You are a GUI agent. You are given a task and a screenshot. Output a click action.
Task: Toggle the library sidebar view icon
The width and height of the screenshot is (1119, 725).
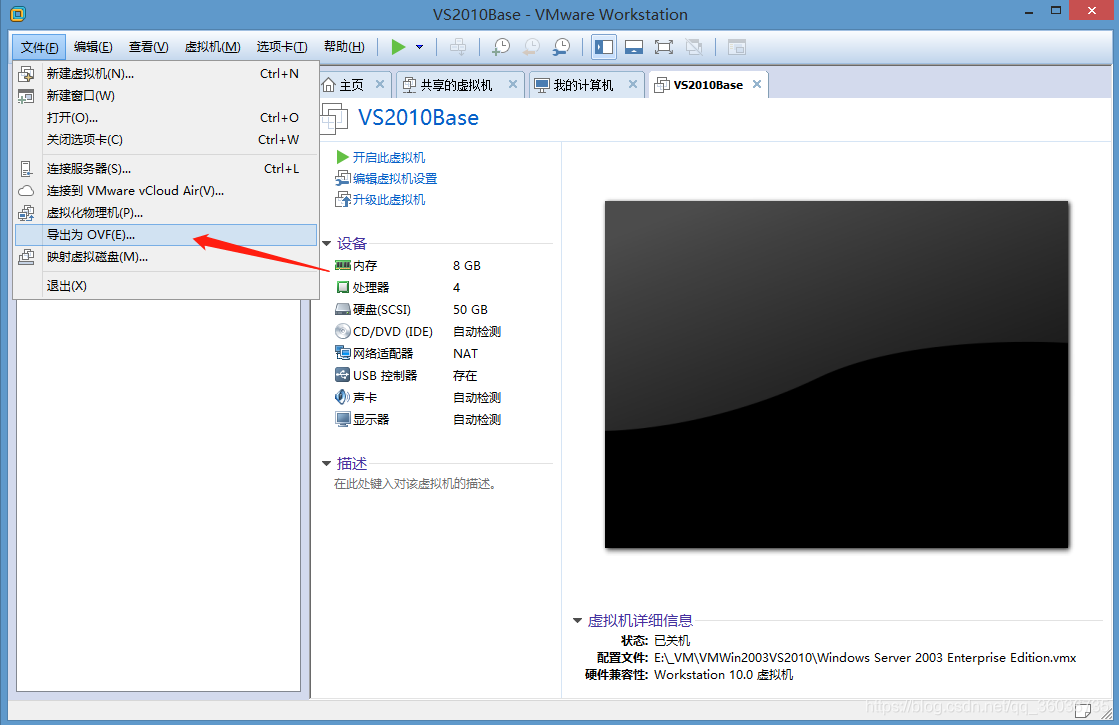pyautogui.click(x=604, y=47)
